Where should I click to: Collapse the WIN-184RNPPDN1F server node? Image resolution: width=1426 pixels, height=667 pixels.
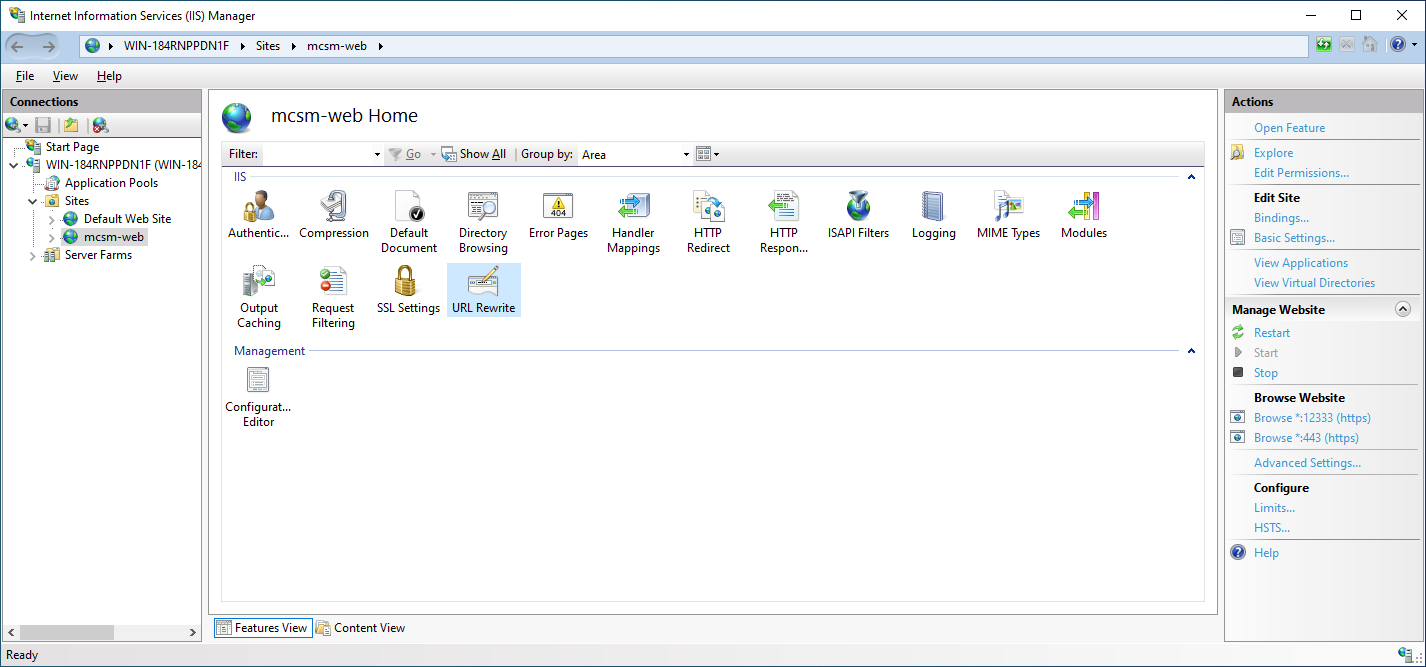[13, 165]
